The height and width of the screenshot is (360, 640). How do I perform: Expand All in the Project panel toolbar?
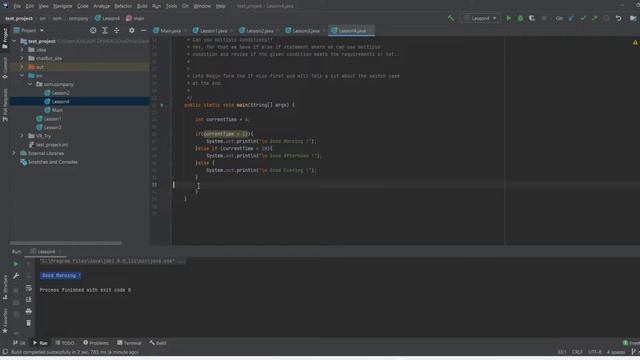pos(105,31)
